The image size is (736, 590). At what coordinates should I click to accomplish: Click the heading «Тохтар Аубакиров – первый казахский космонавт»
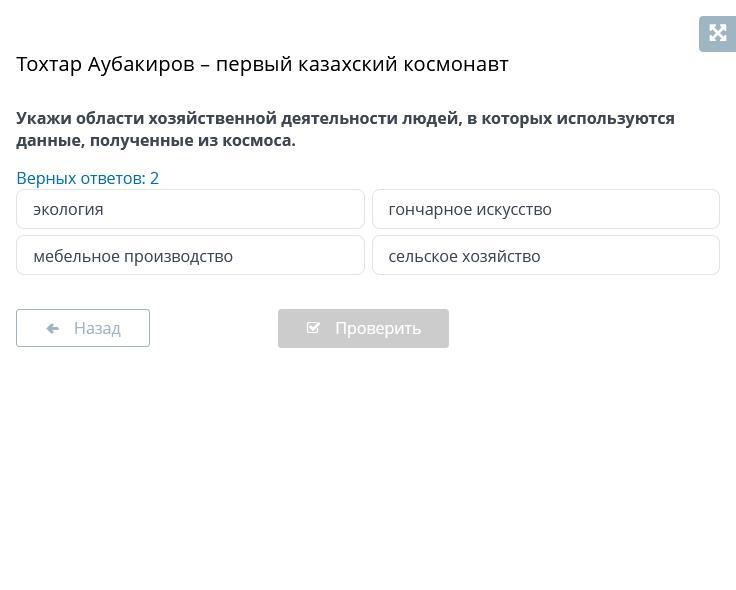click(262, 64)
